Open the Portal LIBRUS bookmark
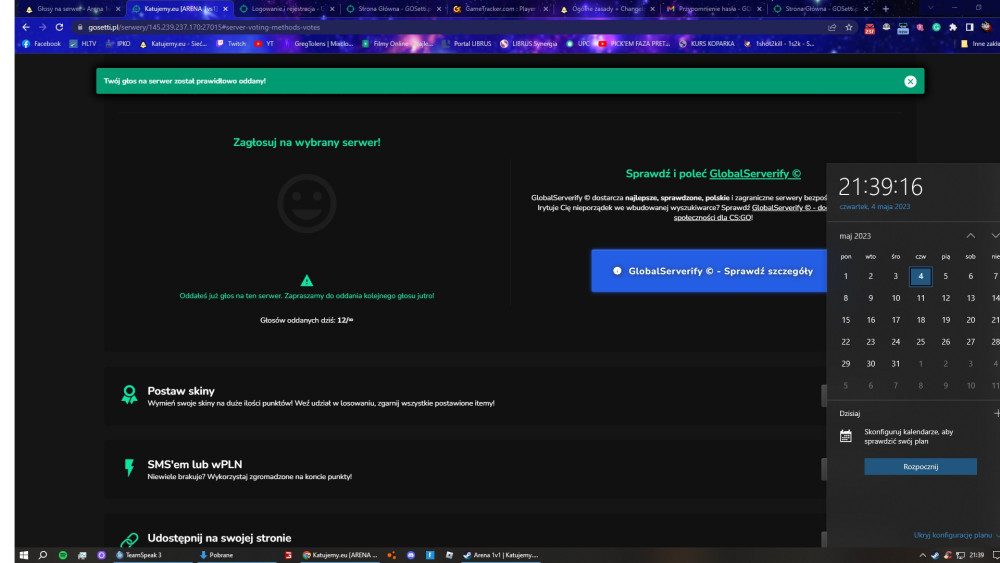Viewport: 1000px width, 563px height. click(467, 44)
